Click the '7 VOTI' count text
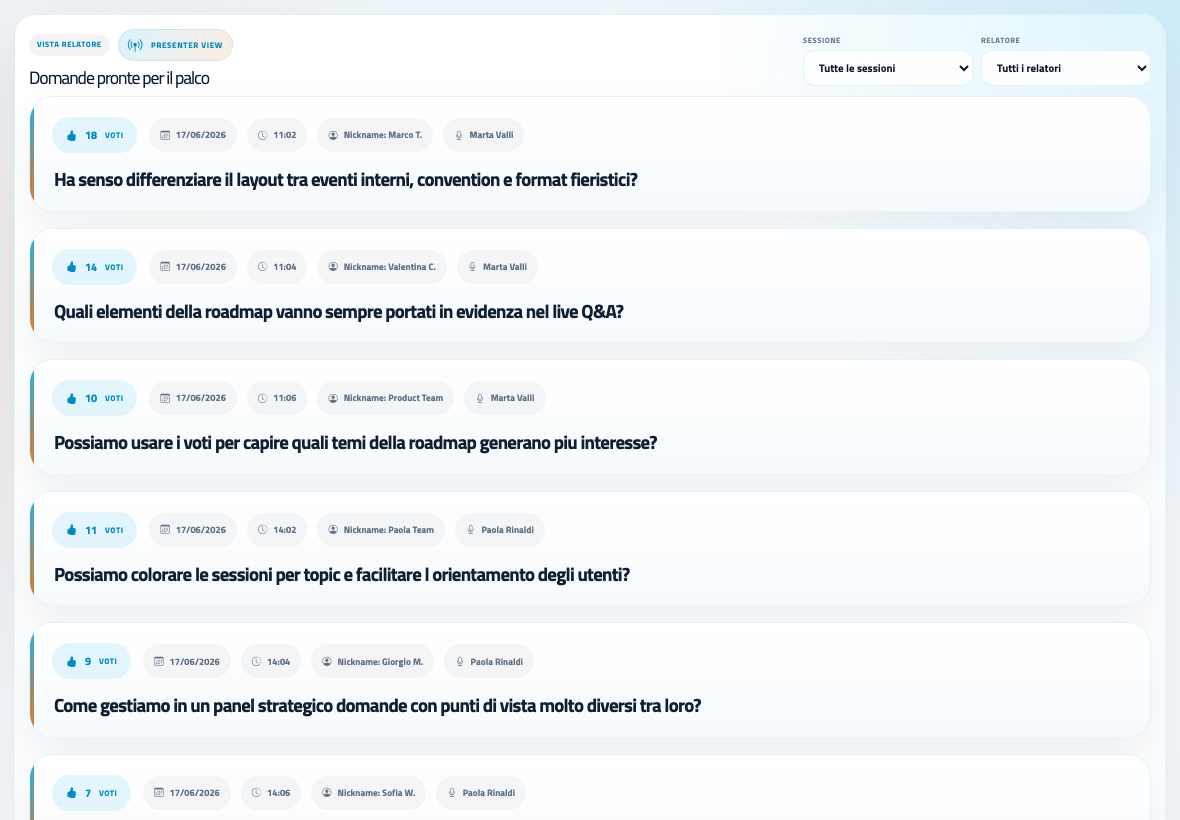This screenshot has height=820, width=1180. [101, 793]
